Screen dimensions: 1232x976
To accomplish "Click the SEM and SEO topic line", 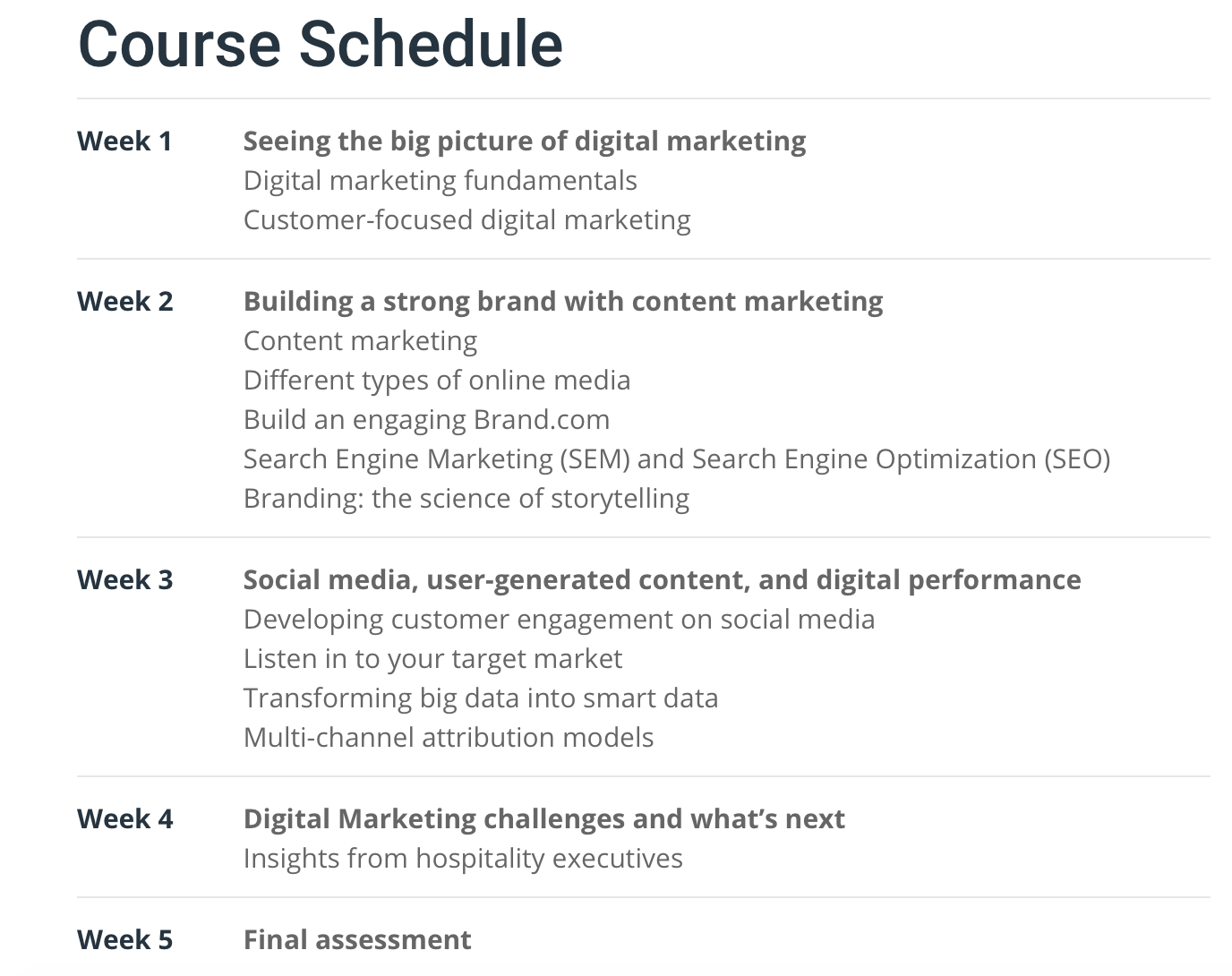I will coord(676,459).
